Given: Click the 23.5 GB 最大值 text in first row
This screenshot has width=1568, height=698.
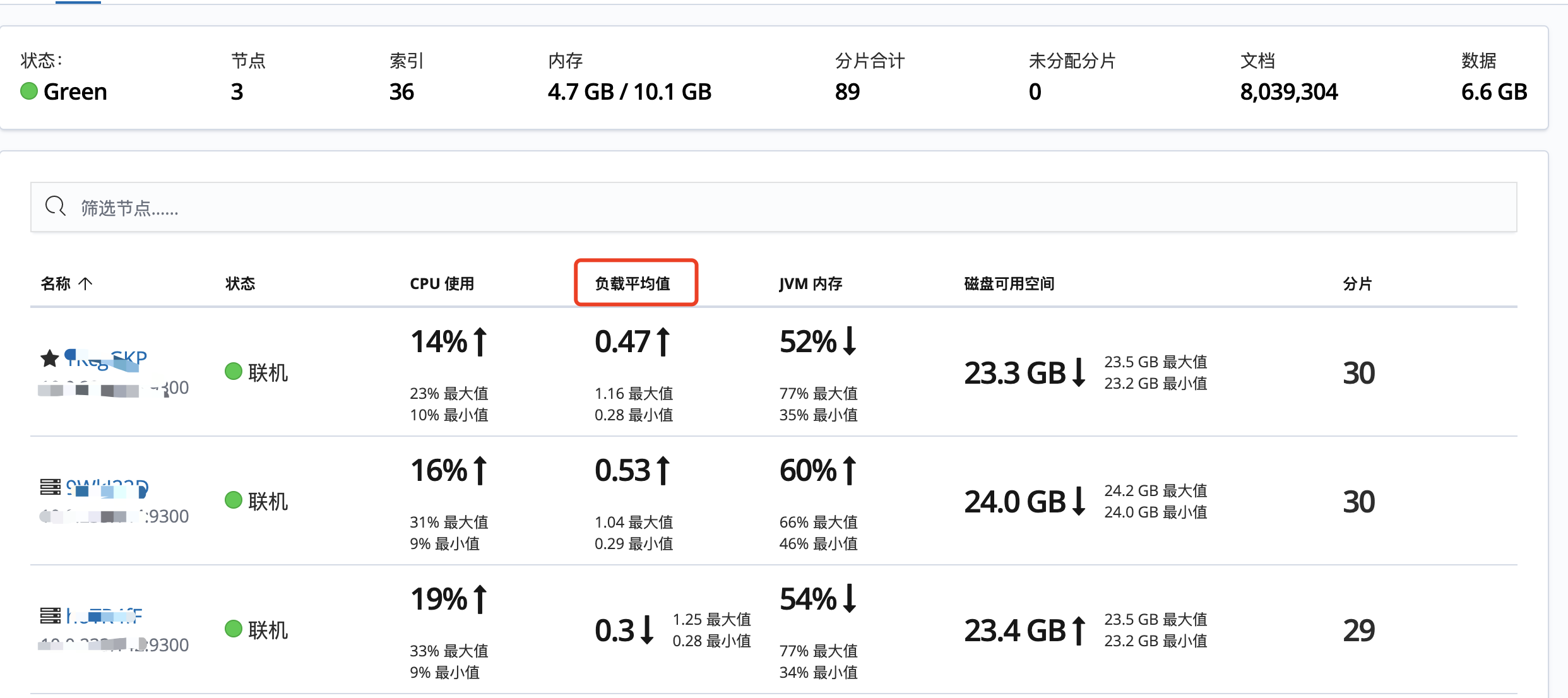Looking at the screenshot, I should click(1155, 362).
